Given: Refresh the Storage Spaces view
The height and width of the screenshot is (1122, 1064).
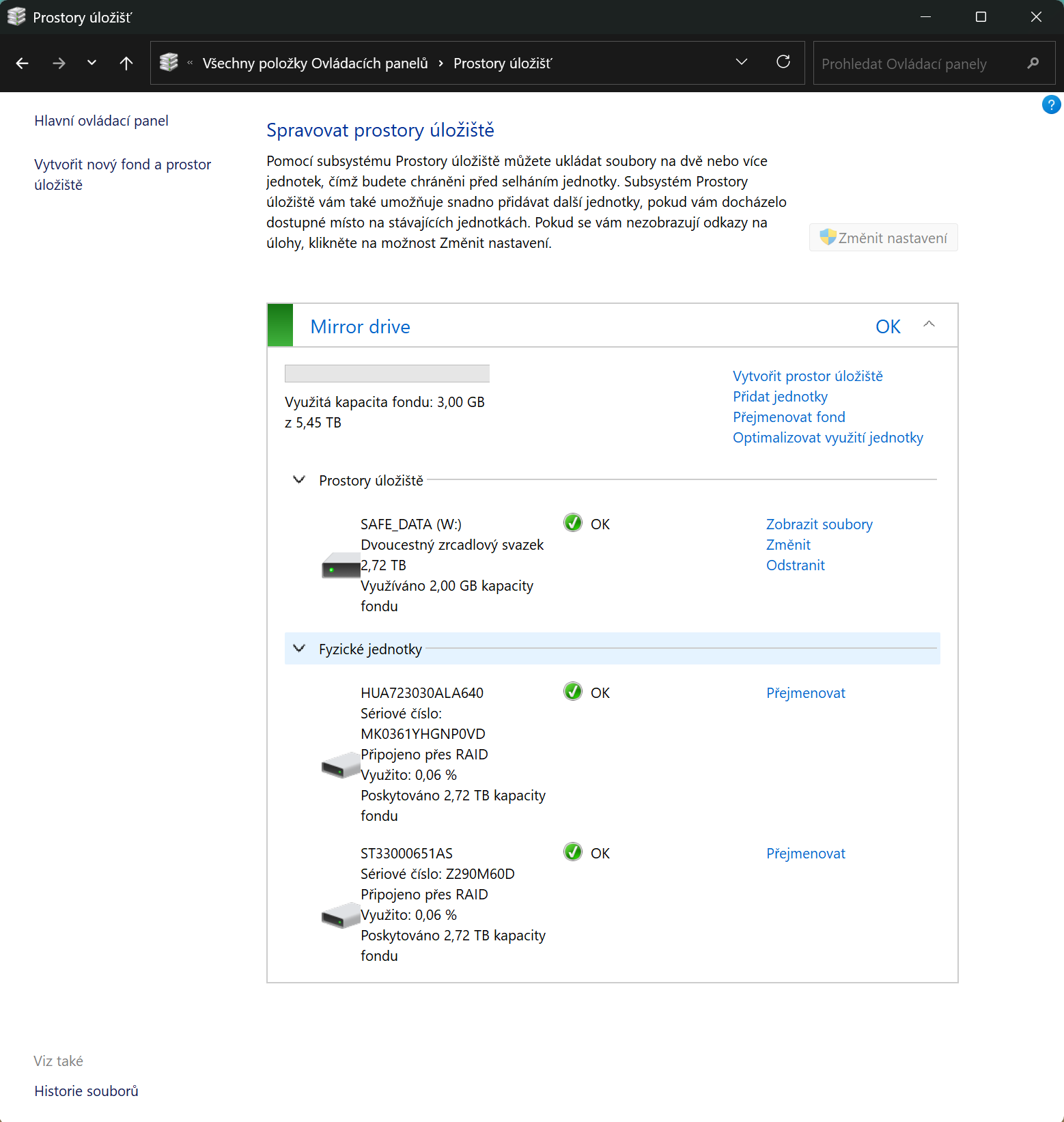Looking at the screenshot, I should 783,62.
